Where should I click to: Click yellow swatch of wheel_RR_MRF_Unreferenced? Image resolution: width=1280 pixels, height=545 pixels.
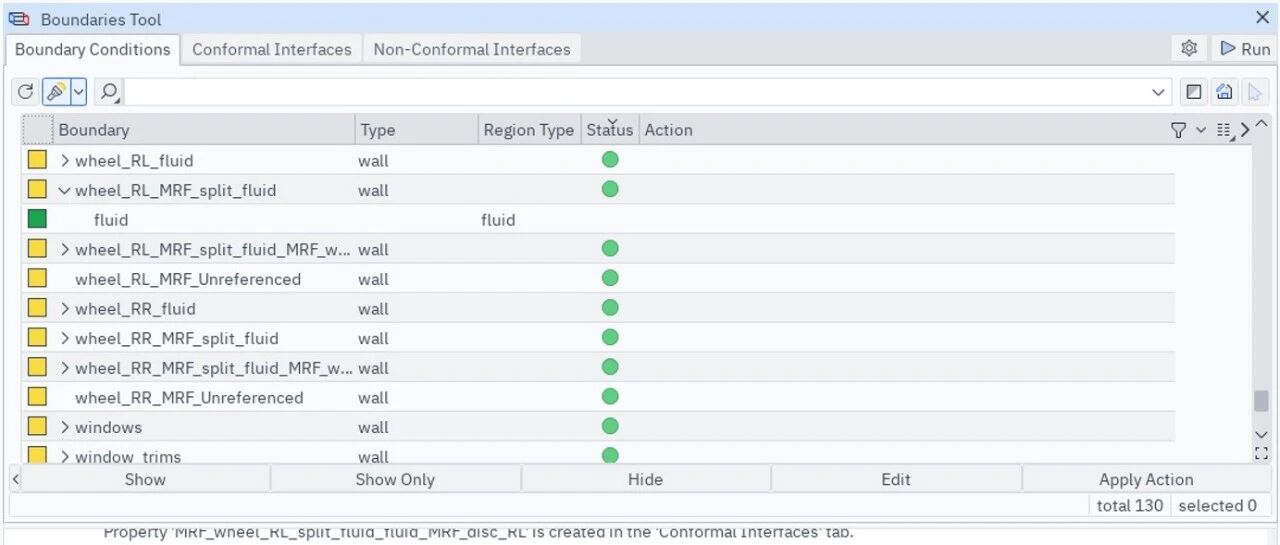[x=37, y=397]
